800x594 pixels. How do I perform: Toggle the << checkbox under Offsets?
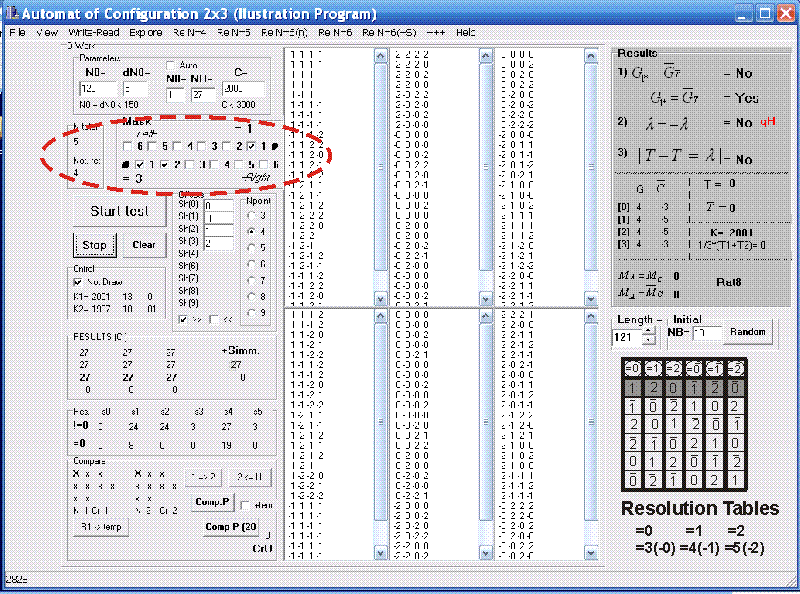[214, 319]
